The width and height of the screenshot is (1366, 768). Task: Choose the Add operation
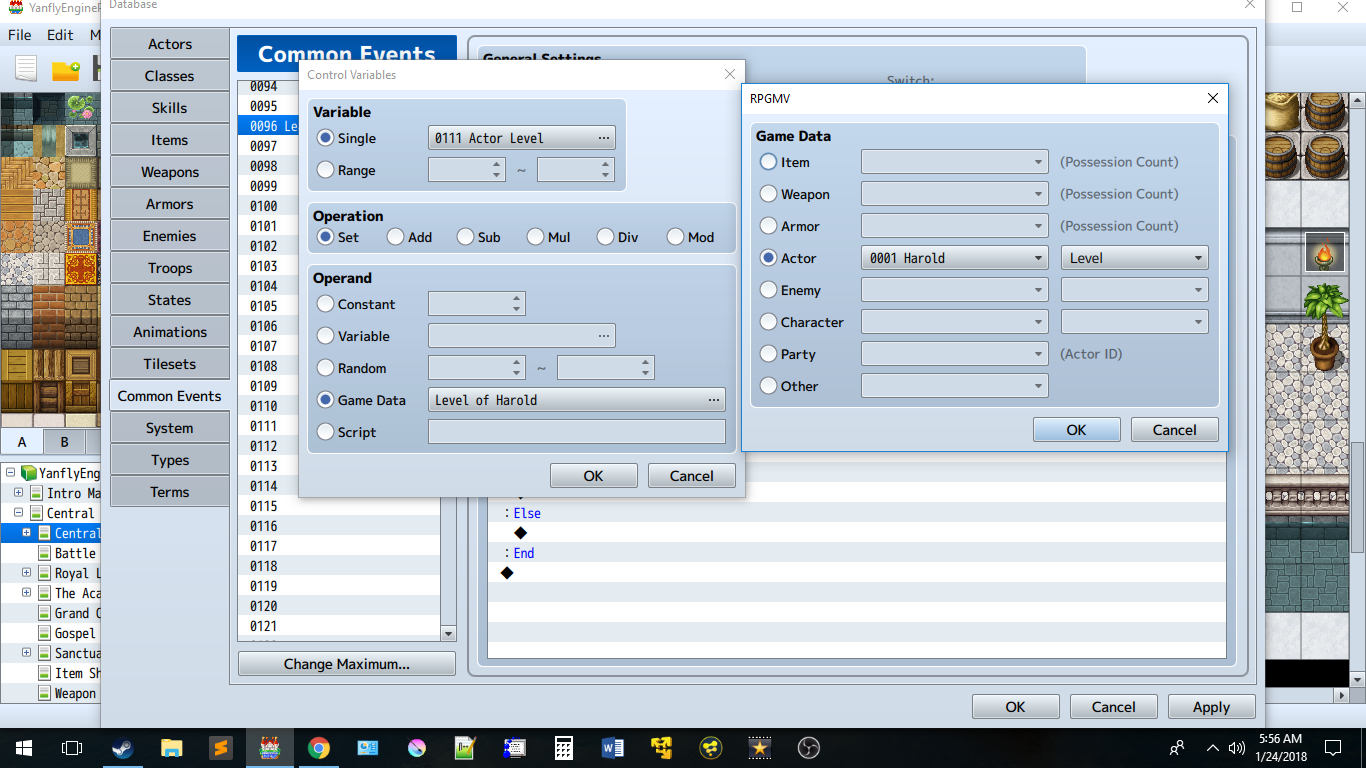(x=396, y=237)
